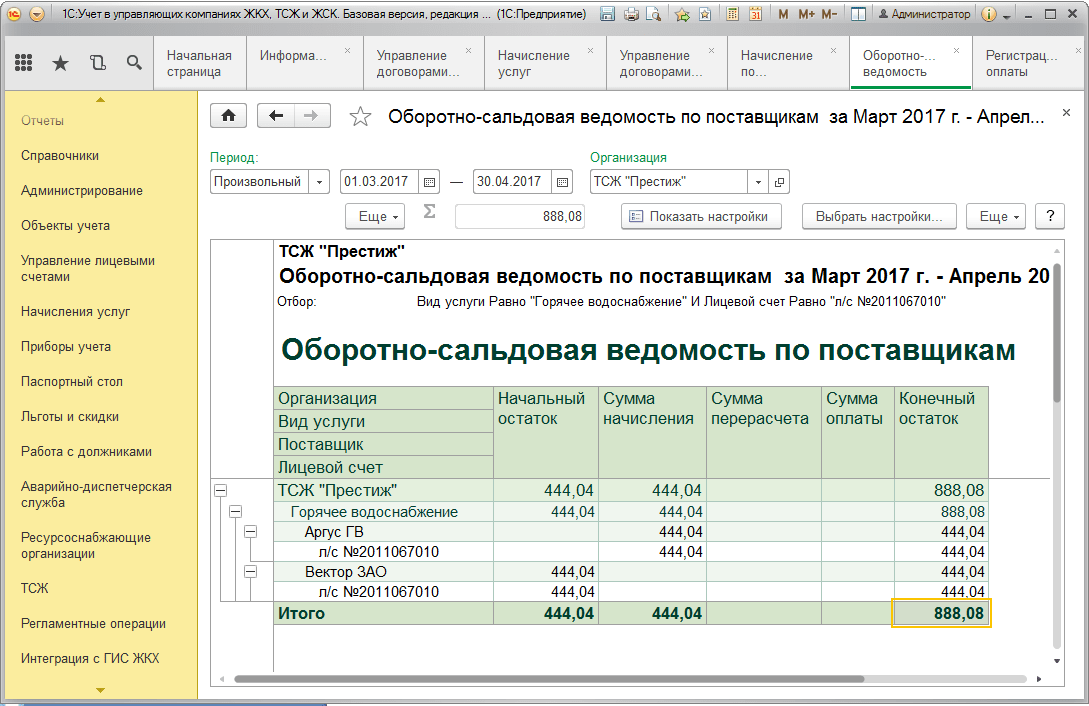1089x706 pixels.
Task: Open the Организация dropdown arrow
Action: (x=758, y=182)
